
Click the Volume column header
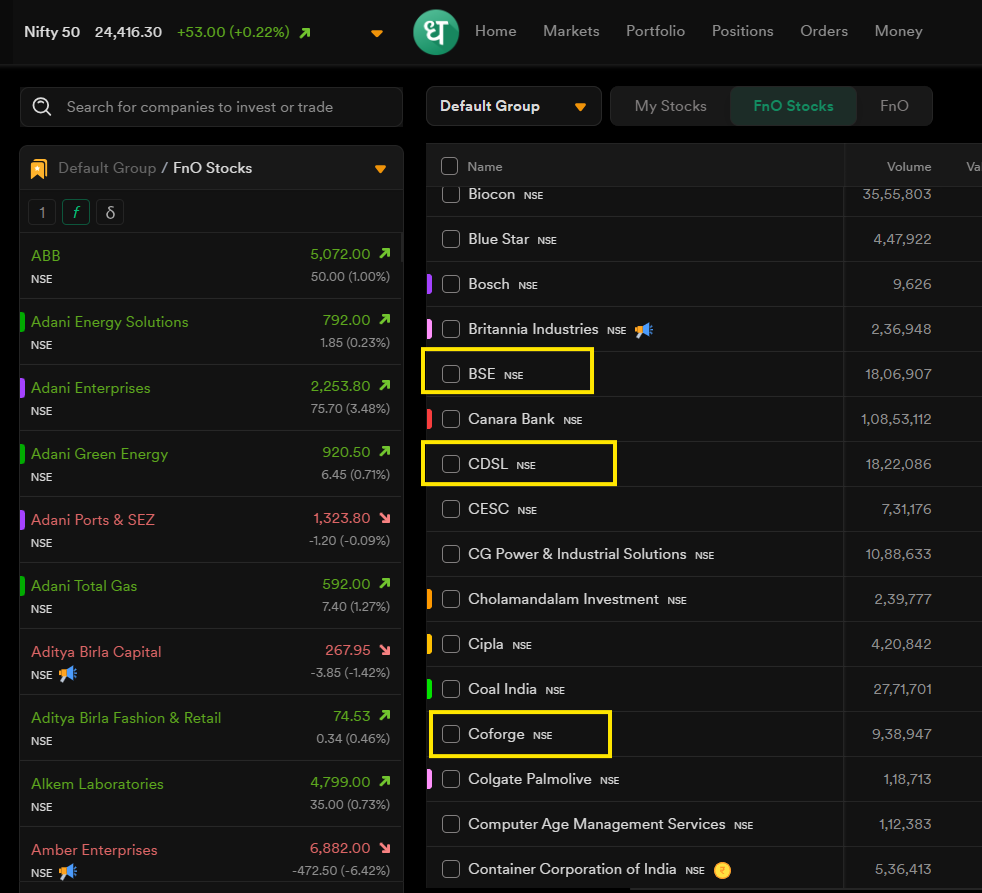[908, 167]
